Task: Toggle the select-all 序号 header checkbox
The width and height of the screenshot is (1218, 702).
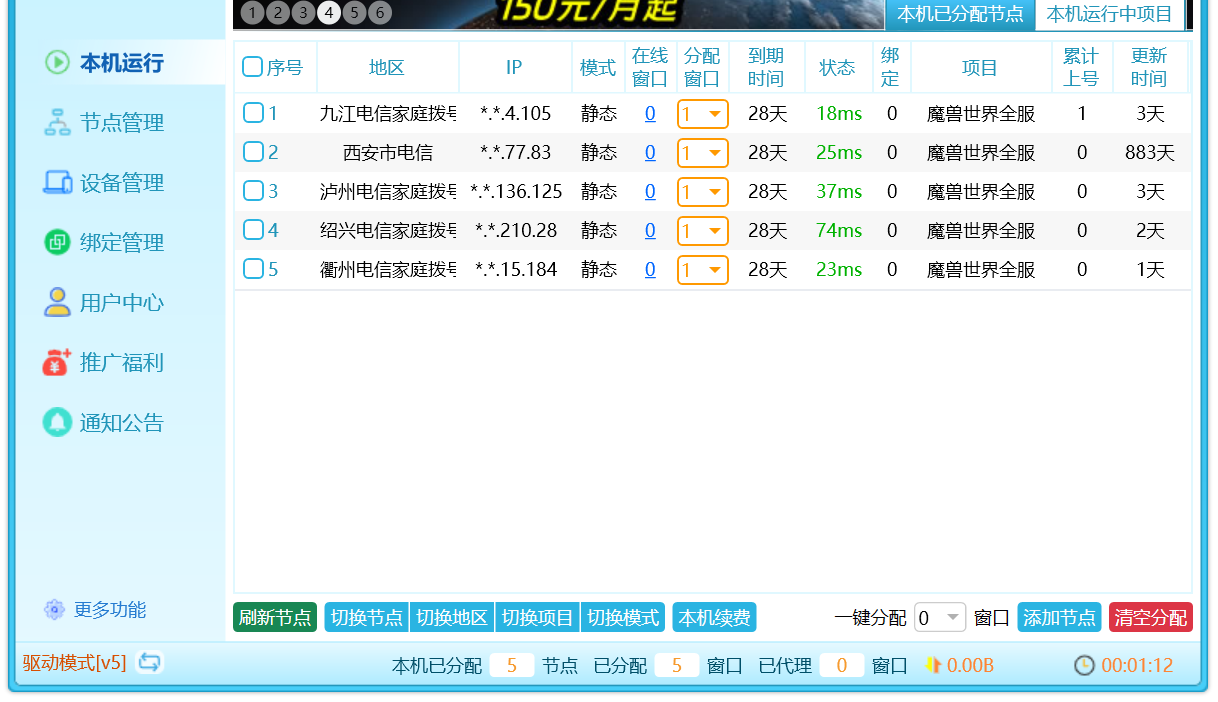Action: pyautogui.click(x=253, y=67)
